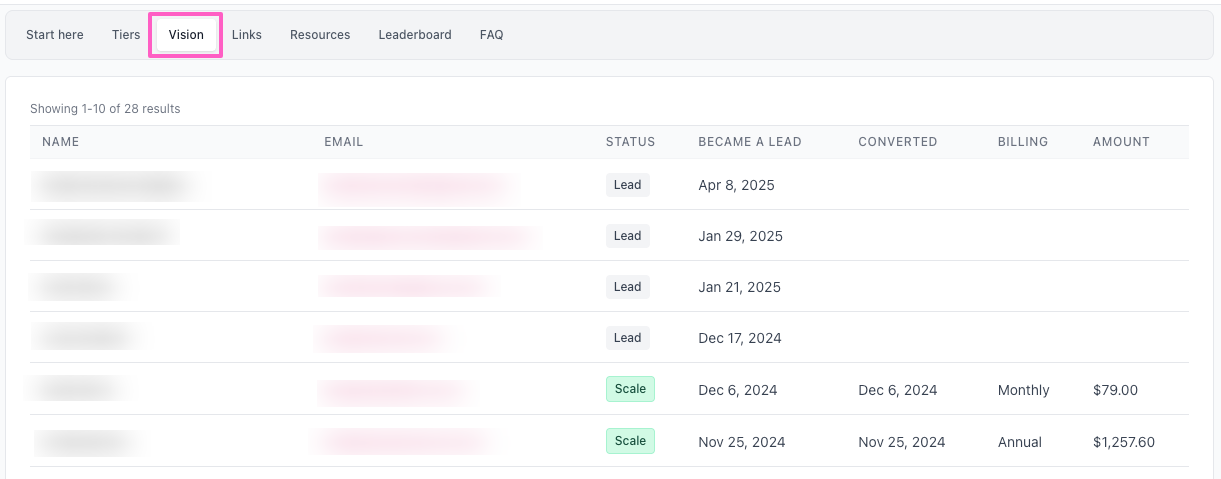Go to the Links tab

(x=247, y=35)
